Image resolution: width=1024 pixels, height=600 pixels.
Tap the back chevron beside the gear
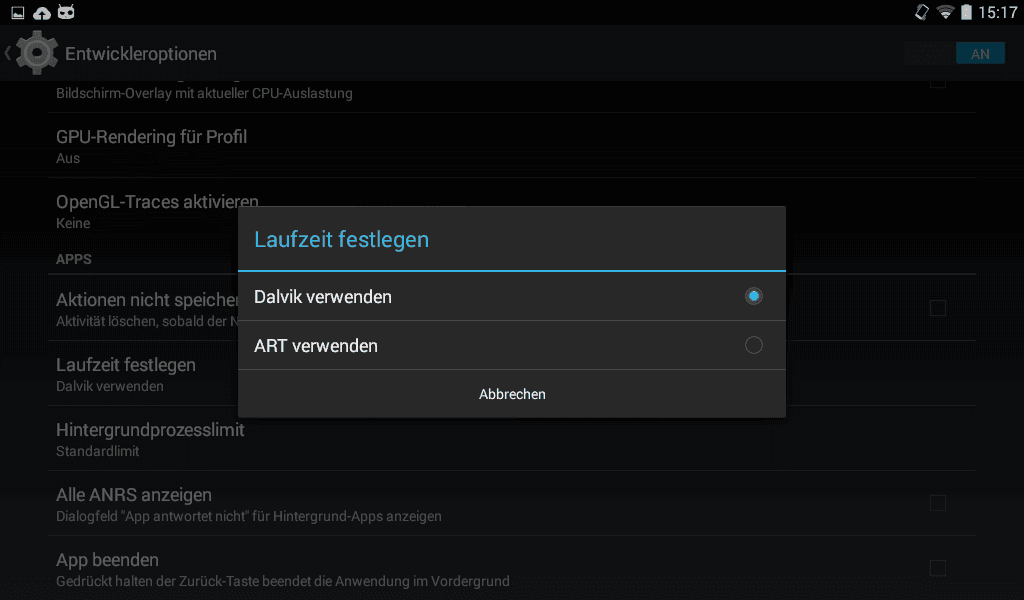coord(8,54)
